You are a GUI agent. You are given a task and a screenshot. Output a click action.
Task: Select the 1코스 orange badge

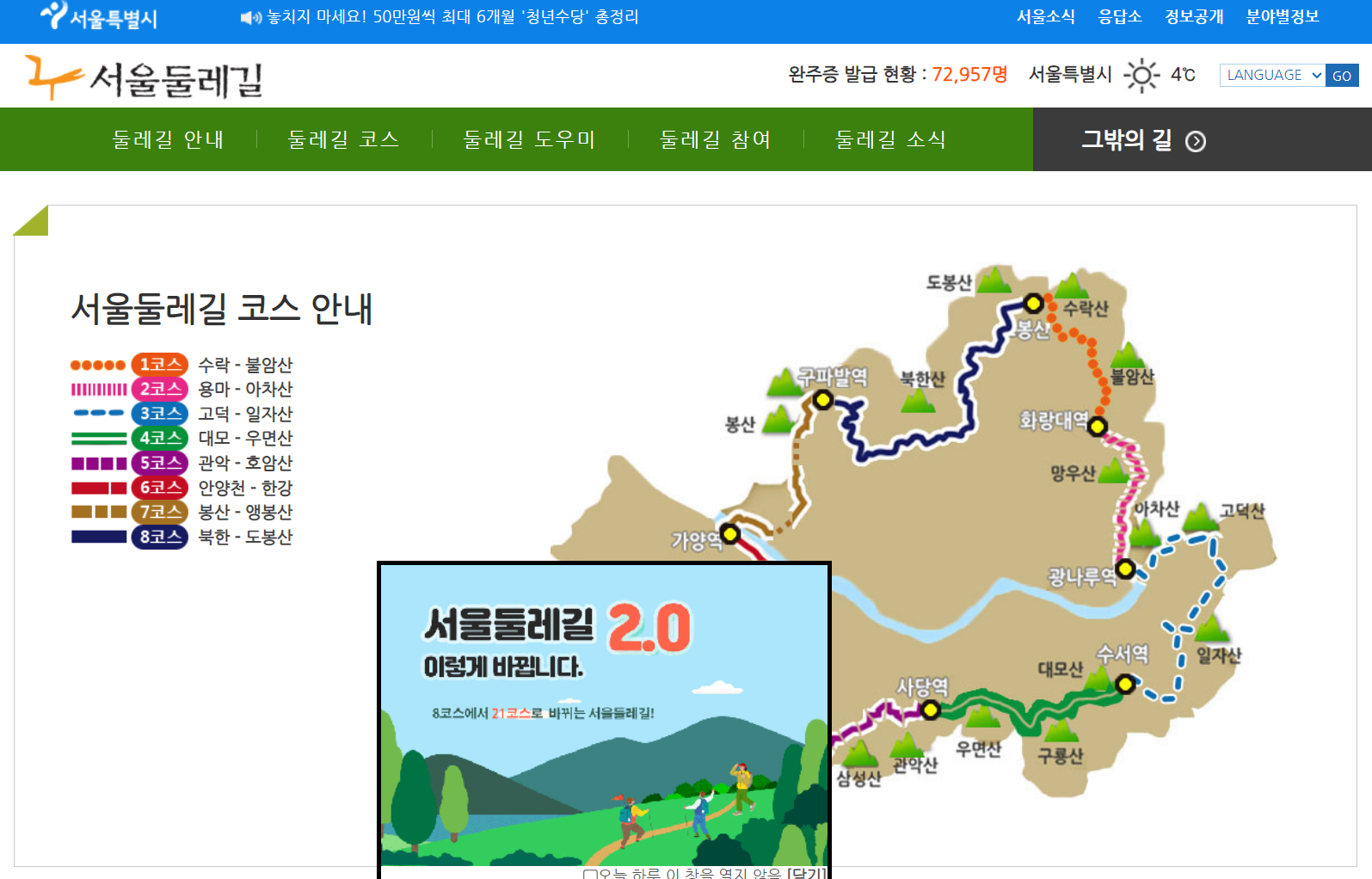pyautogui.click(x=160, y=365)
